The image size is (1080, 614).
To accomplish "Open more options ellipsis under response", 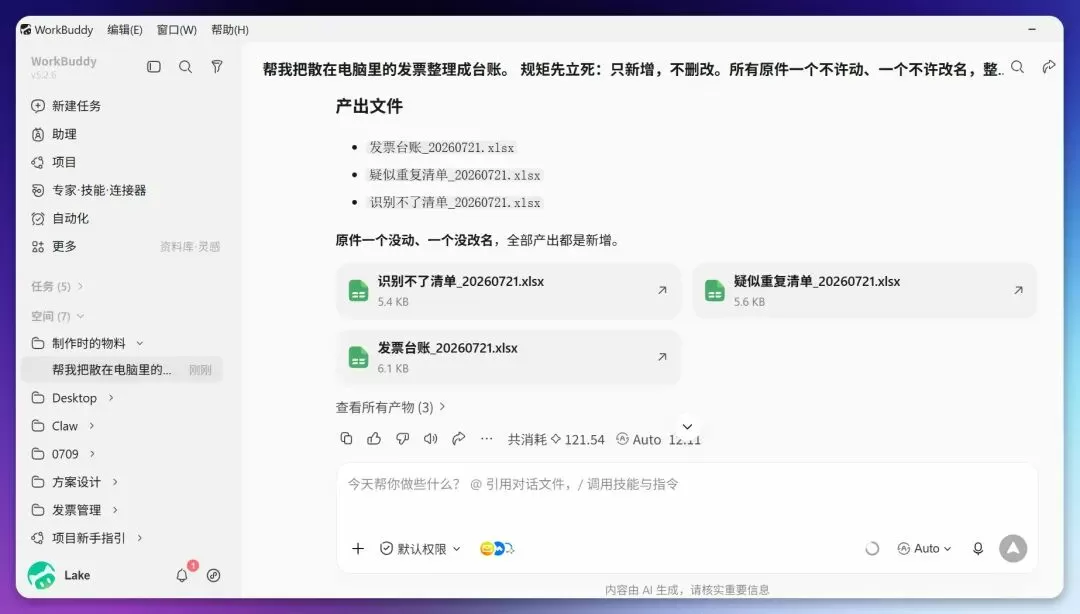I will pyautogui.click(x=486, y=438).
